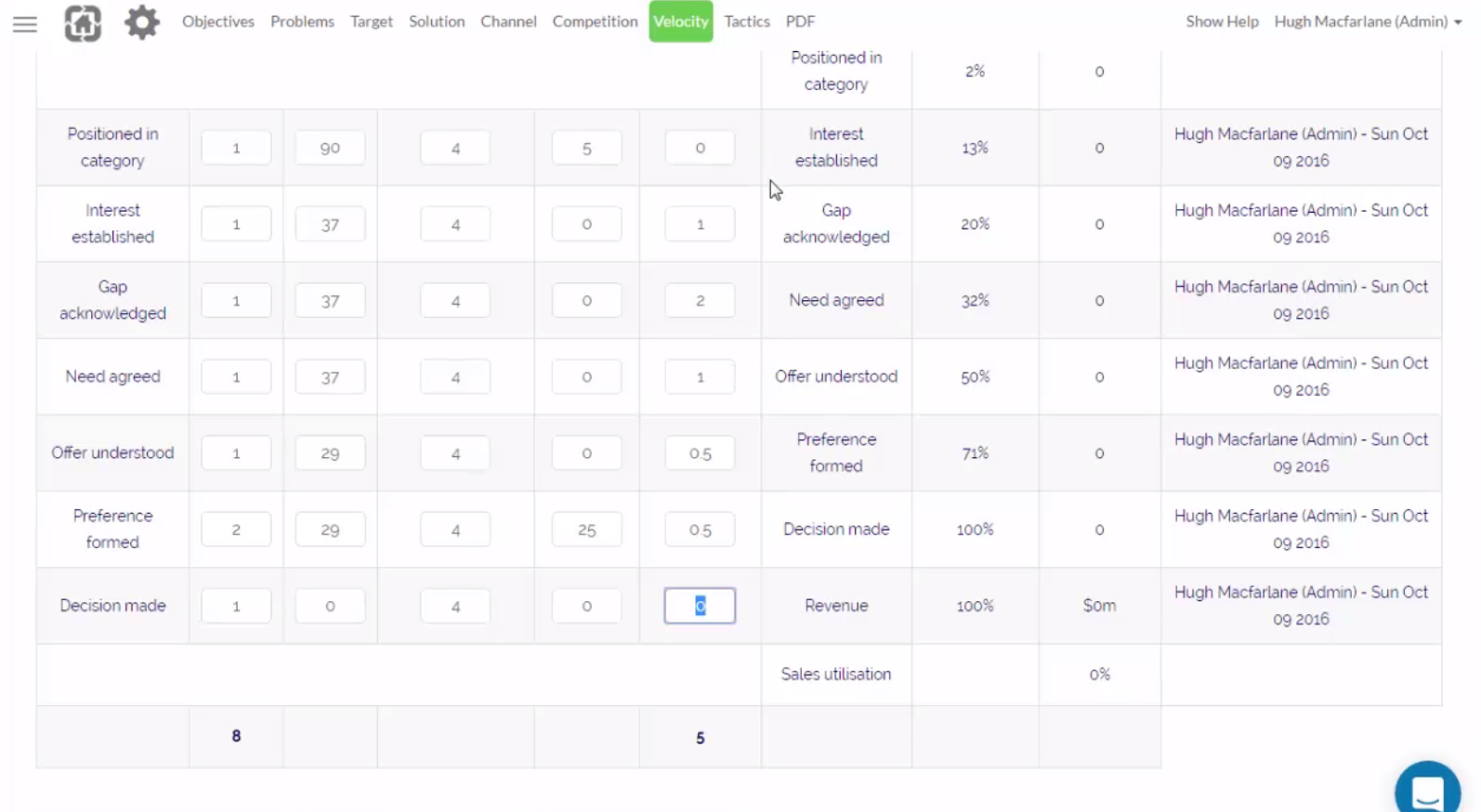Focus the 0.5 field in the row starting with Preference formed
The image size is (1481, 812).
700,529
